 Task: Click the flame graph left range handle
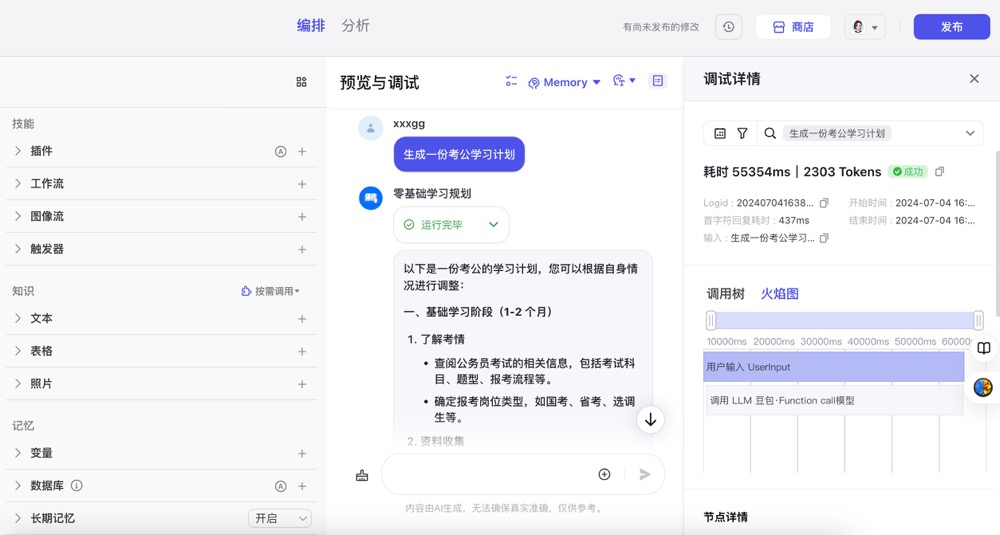(711, 320)
